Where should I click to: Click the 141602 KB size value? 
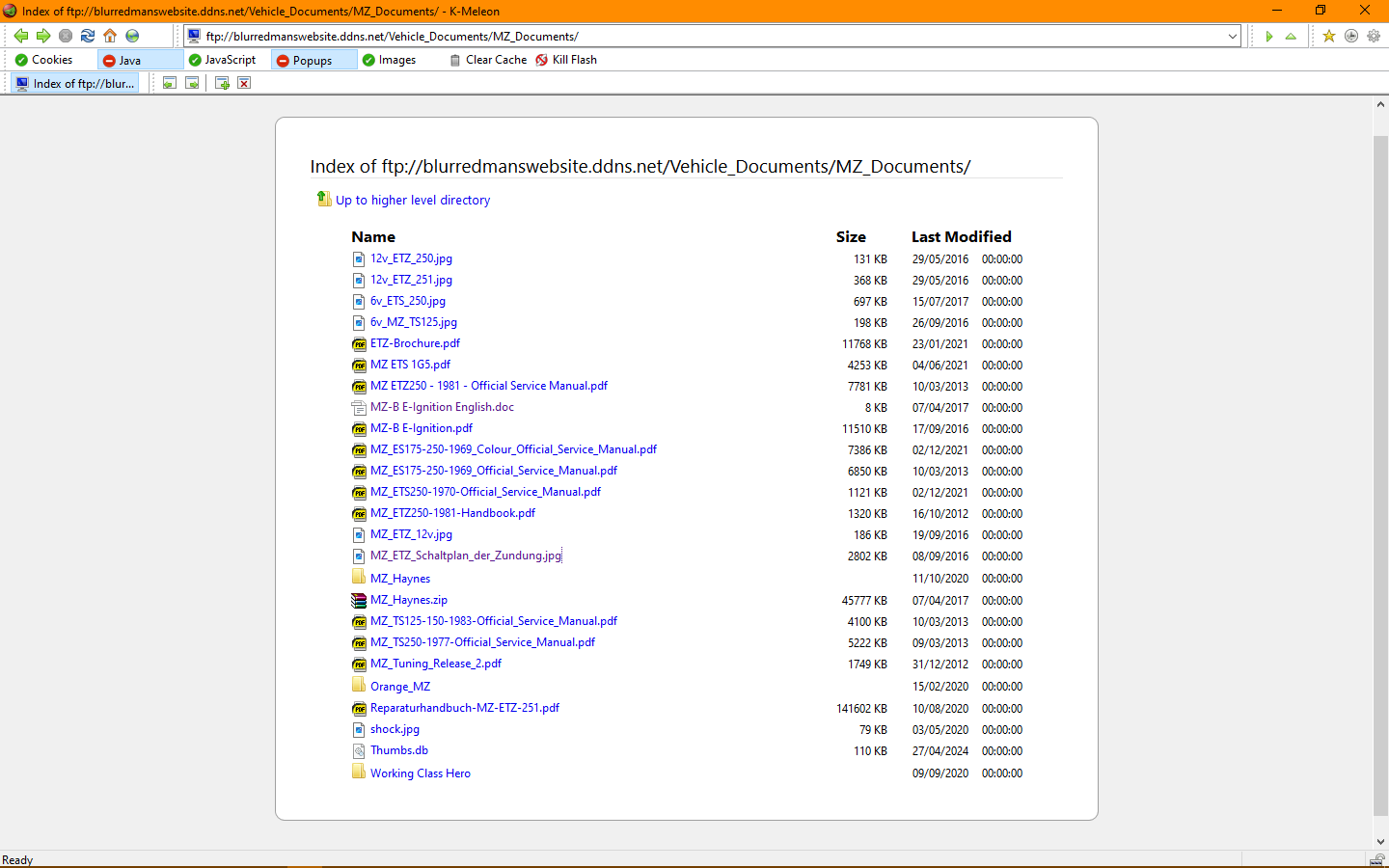tap(861, 709)
